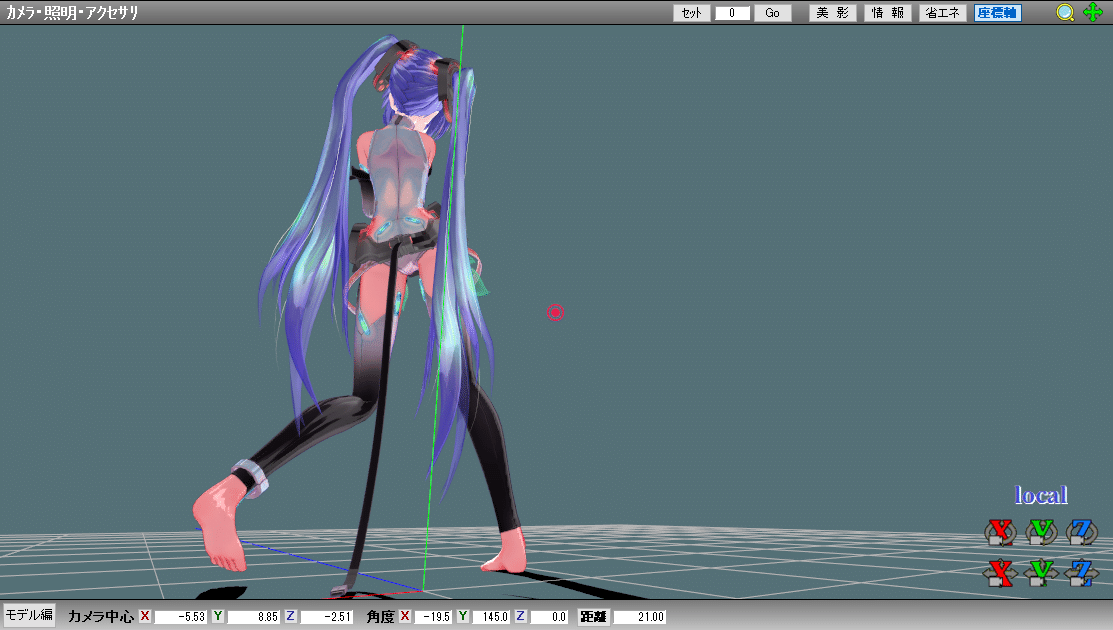Click the Go button

pos(772,13)
